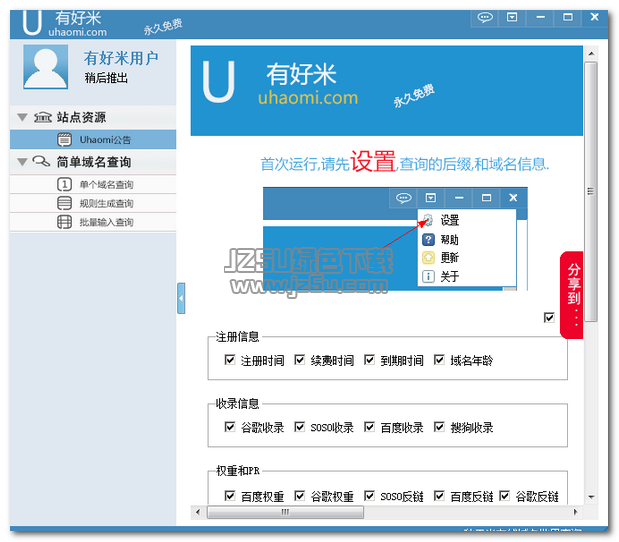Maximize the 有好米 window

(568, 17)
